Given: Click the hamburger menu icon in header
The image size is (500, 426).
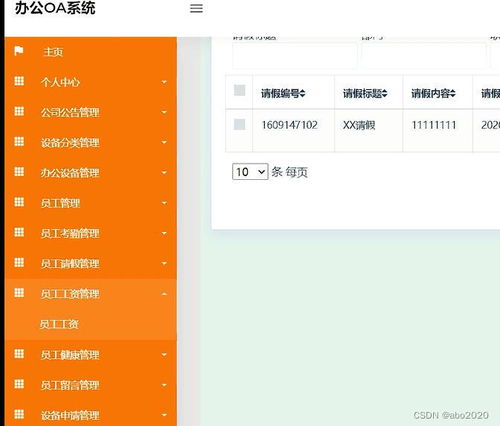Looking at the screenshot, I should click(196, 8).
